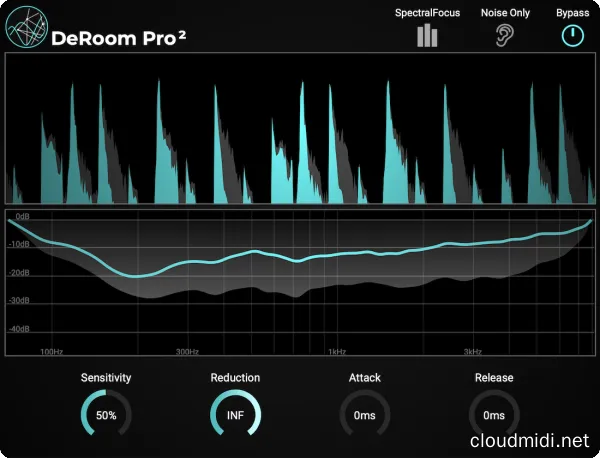Screen dimensions: 600x458
Task: Click the Reduction knob showing INF
Action: (x=235, y=414)
